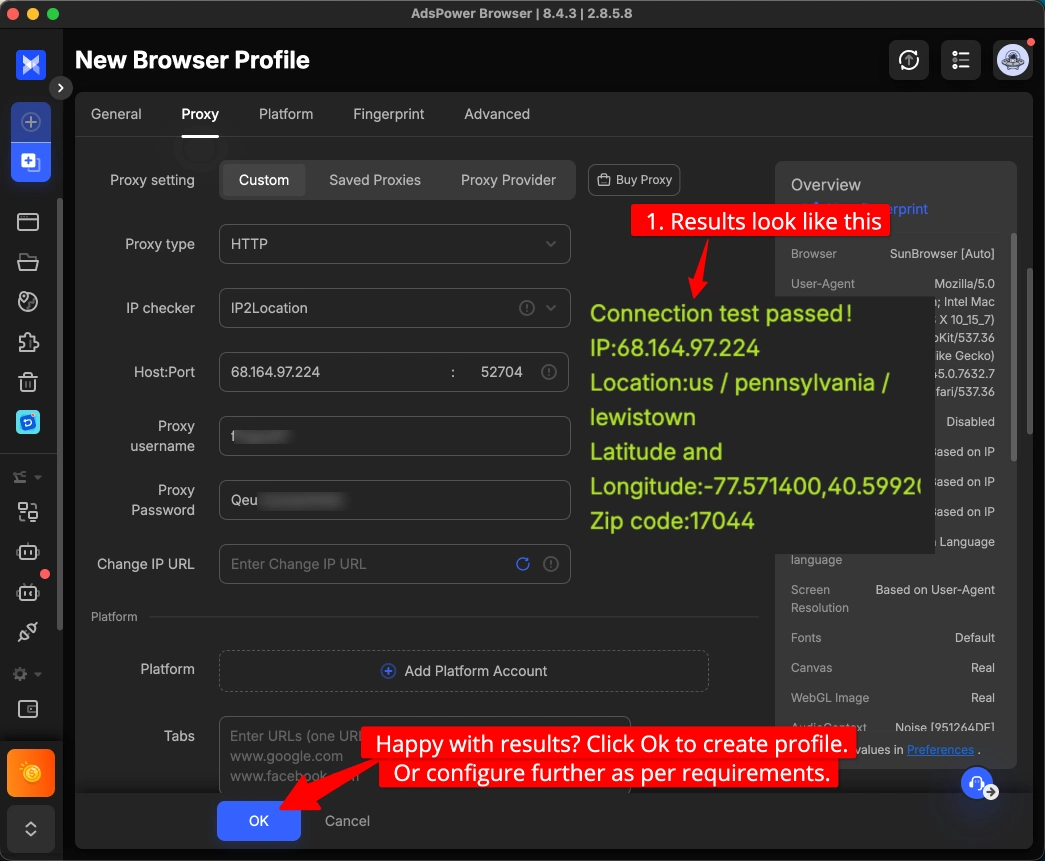The width and height of the screenshot is (1045, 861).
Task: Click Add Platform Account
Action: tap(464, 671)
